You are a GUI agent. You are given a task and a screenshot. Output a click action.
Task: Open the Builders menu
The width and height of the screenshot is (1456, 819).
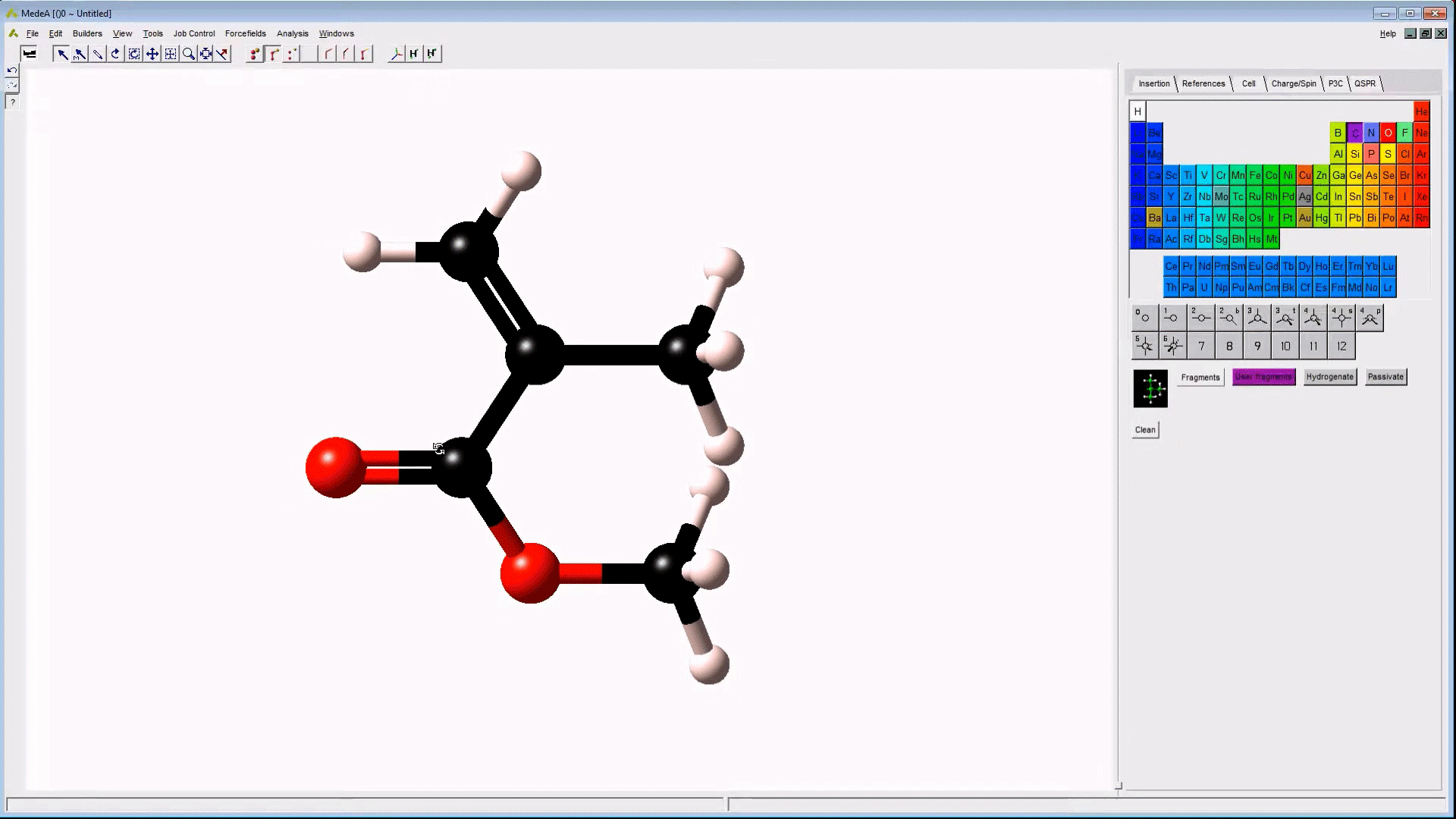point(87,33)
